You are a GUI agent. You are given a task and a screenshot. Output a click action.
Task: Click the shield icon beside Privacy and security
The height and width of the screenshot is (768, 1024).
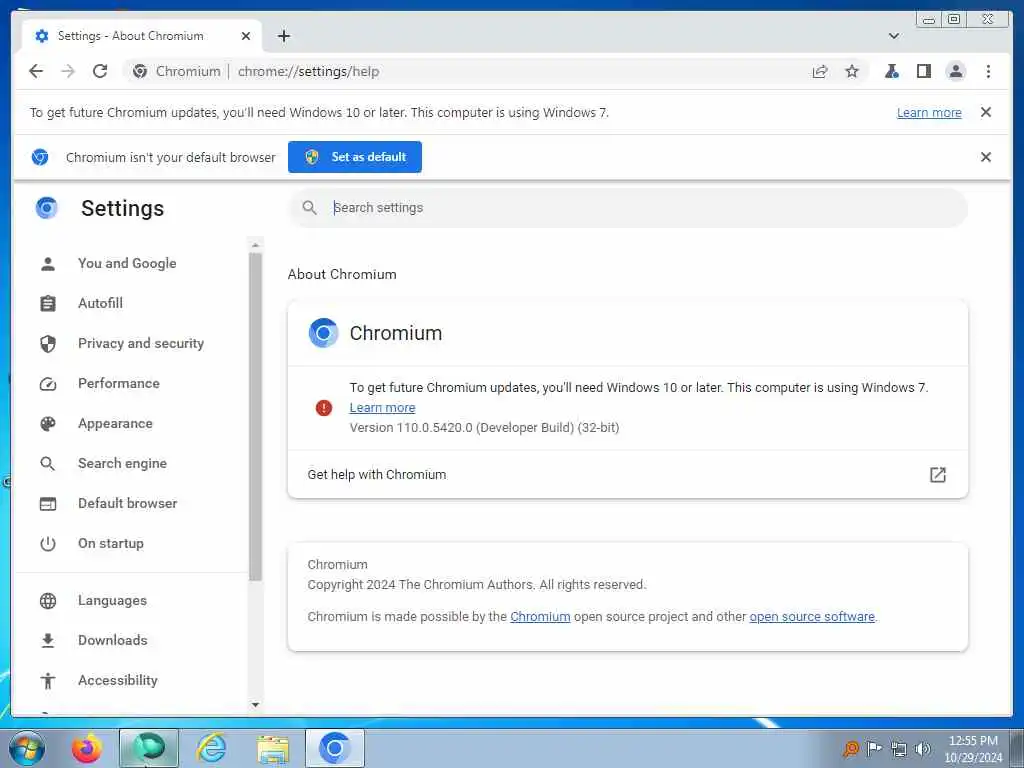click(48, 344)
